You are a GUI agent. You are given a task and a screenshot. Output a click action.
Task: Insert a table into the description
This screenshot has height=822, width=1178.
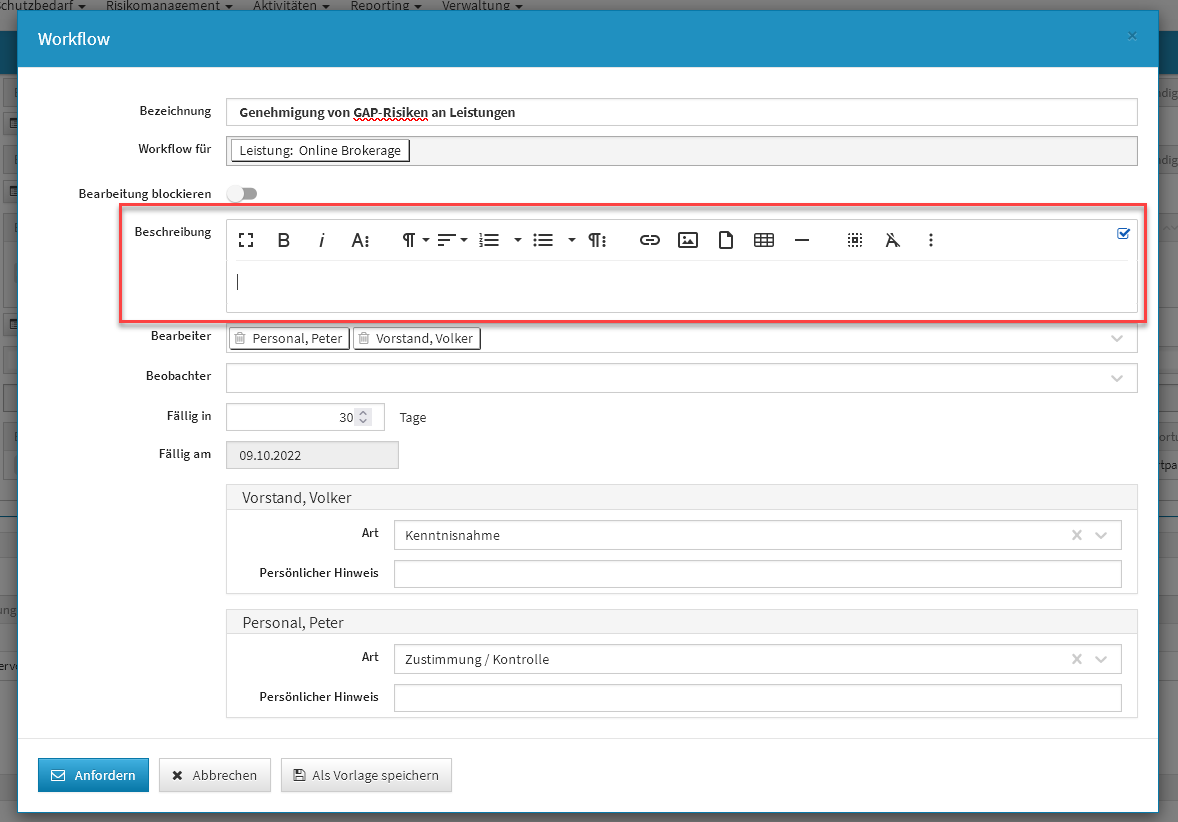click(x=764, y=240)
